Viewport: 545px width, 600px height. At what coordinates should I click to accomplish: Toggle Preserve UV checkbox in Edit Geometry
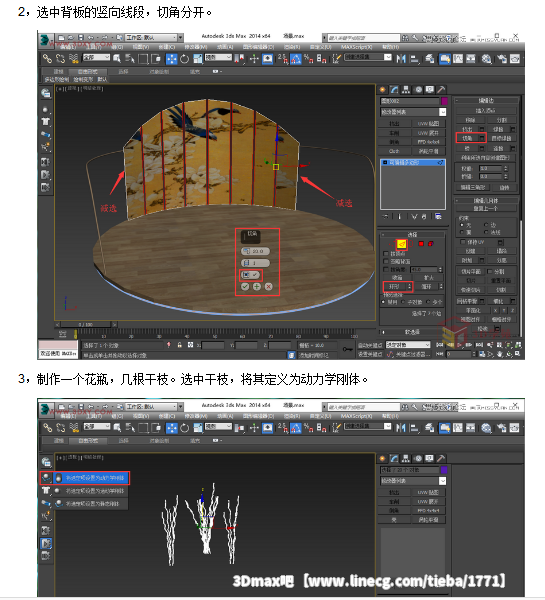[x=462, y=242]
